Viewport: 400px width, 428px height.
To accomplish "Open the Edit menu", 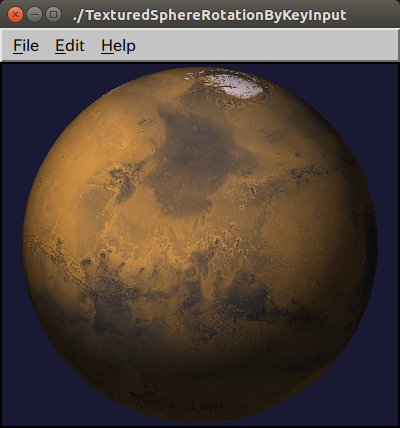I will [70, 46].
